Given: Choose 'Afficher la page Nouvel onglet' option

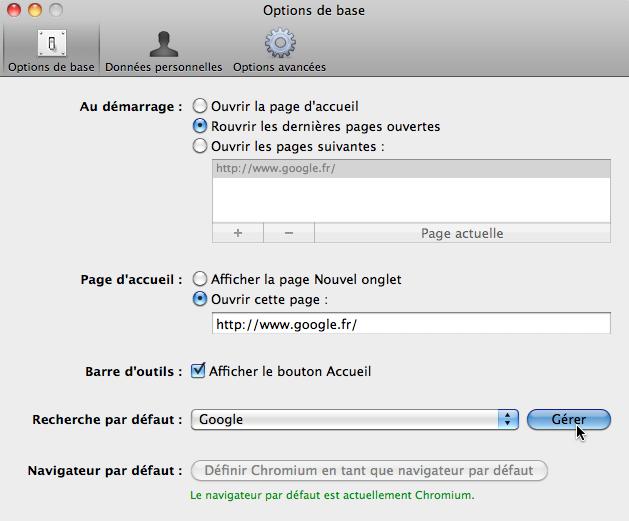Looking at the screenshot, I should [x=200, y=279].
